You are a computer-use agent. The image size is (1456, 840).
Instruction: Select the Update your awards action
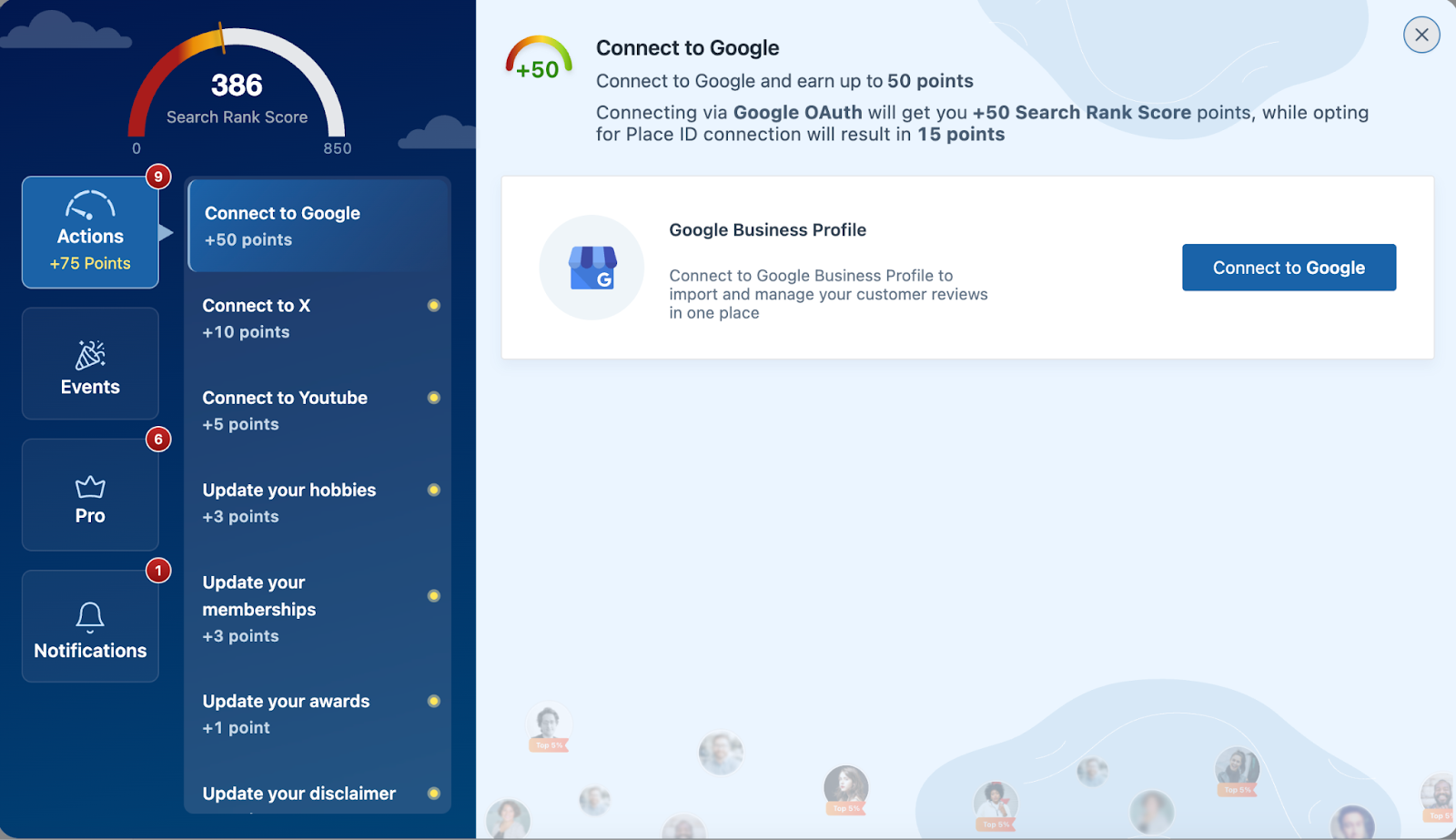pos(318,714)
